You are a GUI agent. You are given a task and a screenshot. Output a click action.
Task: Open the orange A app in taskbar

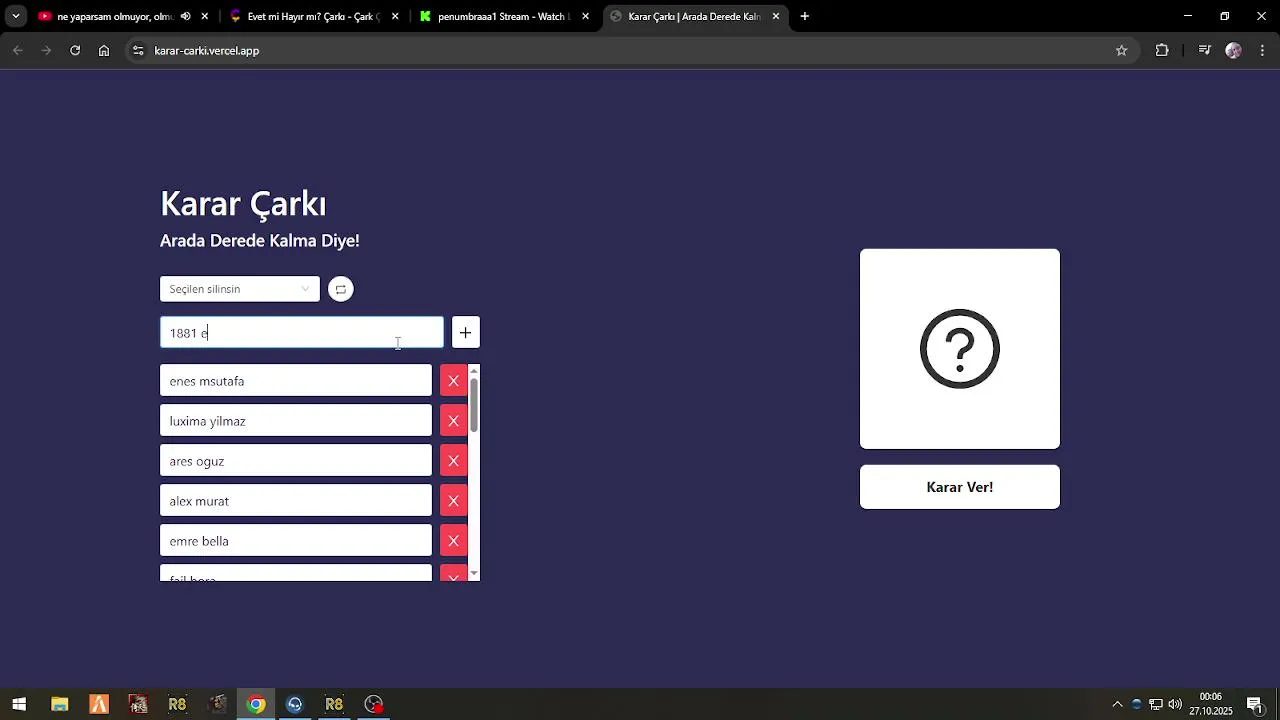pos(98,704)
